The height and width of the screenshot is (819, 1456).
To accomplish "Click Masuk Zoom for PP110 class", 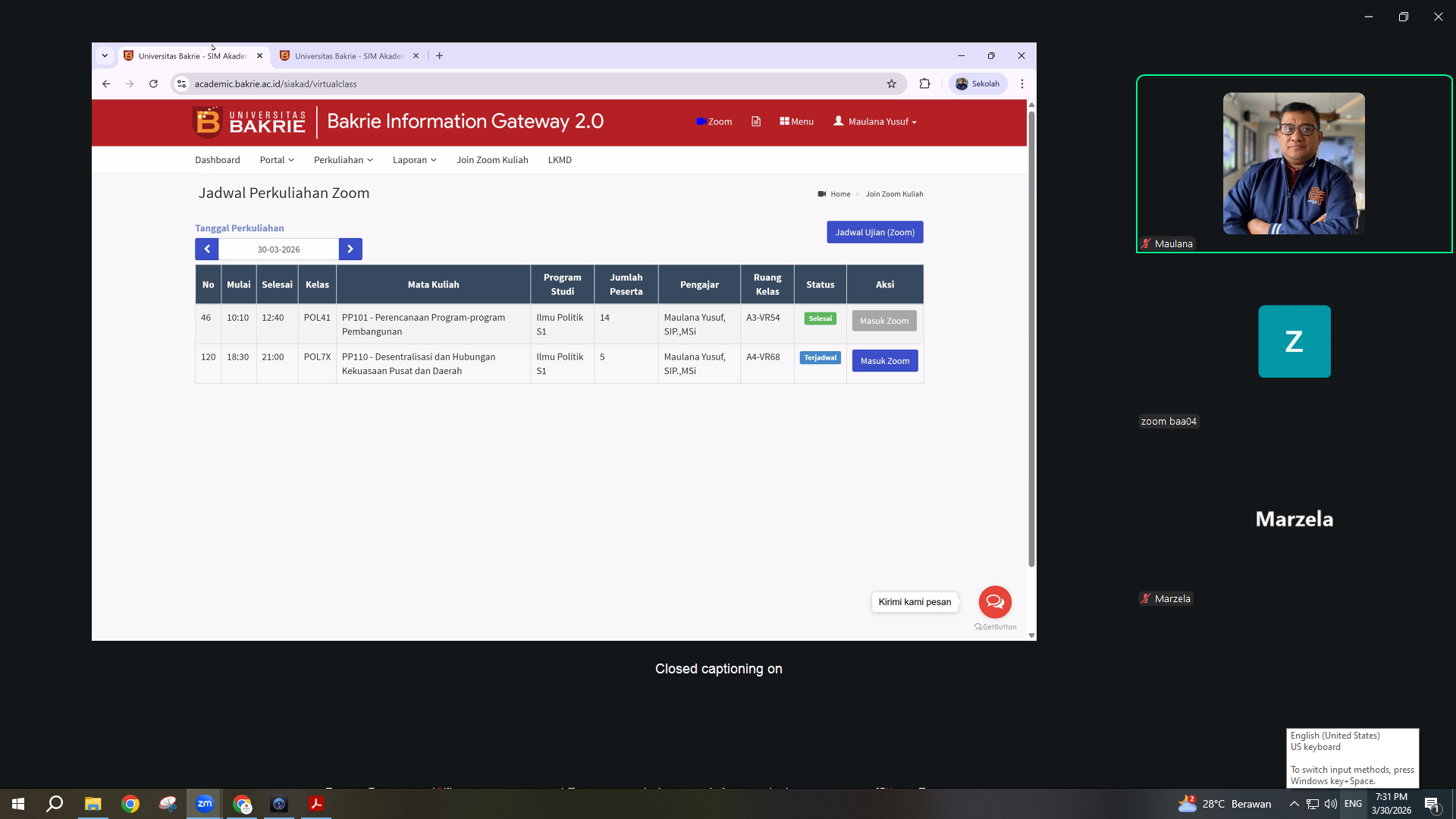I will click(885, 361).
